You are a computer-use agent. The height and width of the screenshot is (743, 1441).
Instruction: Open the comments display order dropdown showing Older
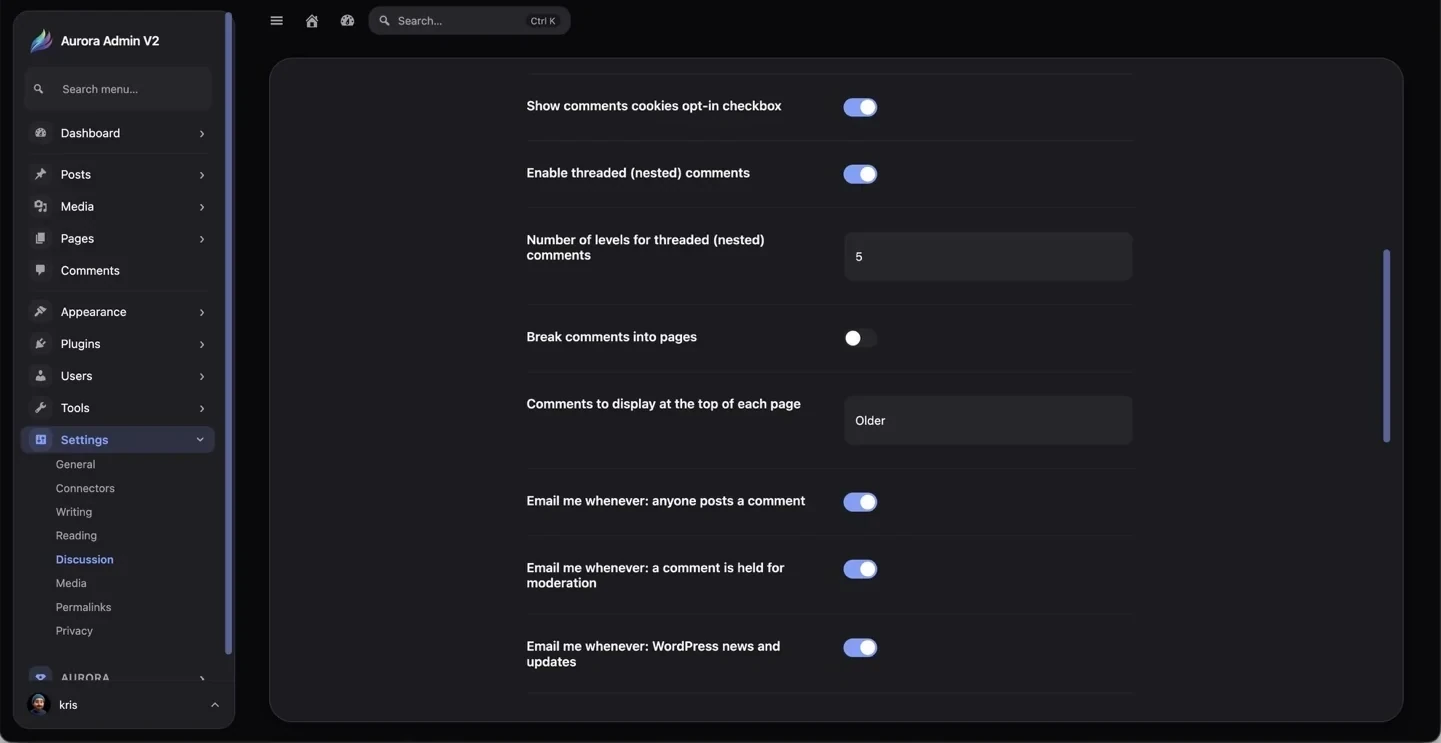point(988,420)
